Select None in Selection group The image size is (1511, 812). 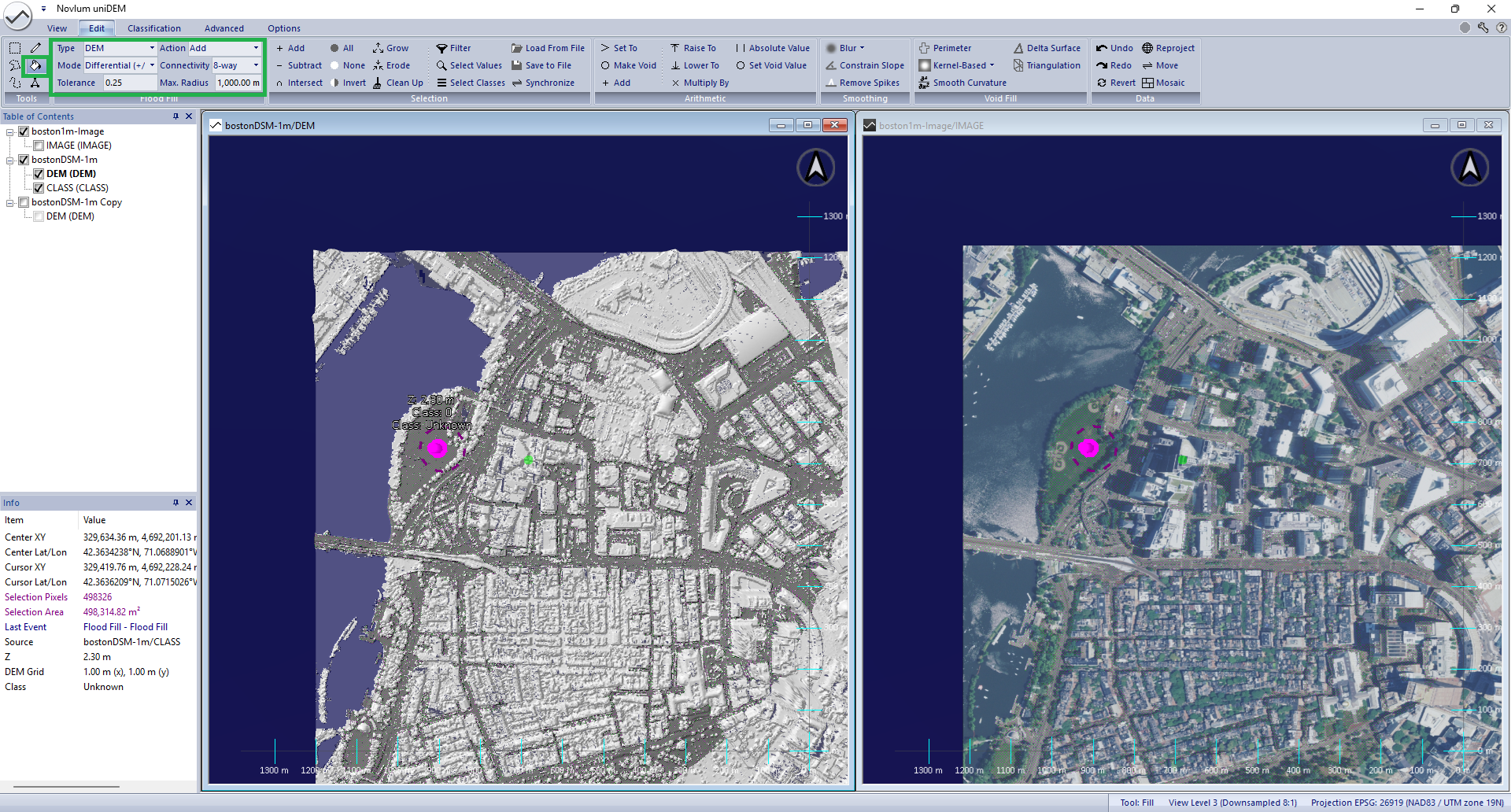(x=347, y=65)
